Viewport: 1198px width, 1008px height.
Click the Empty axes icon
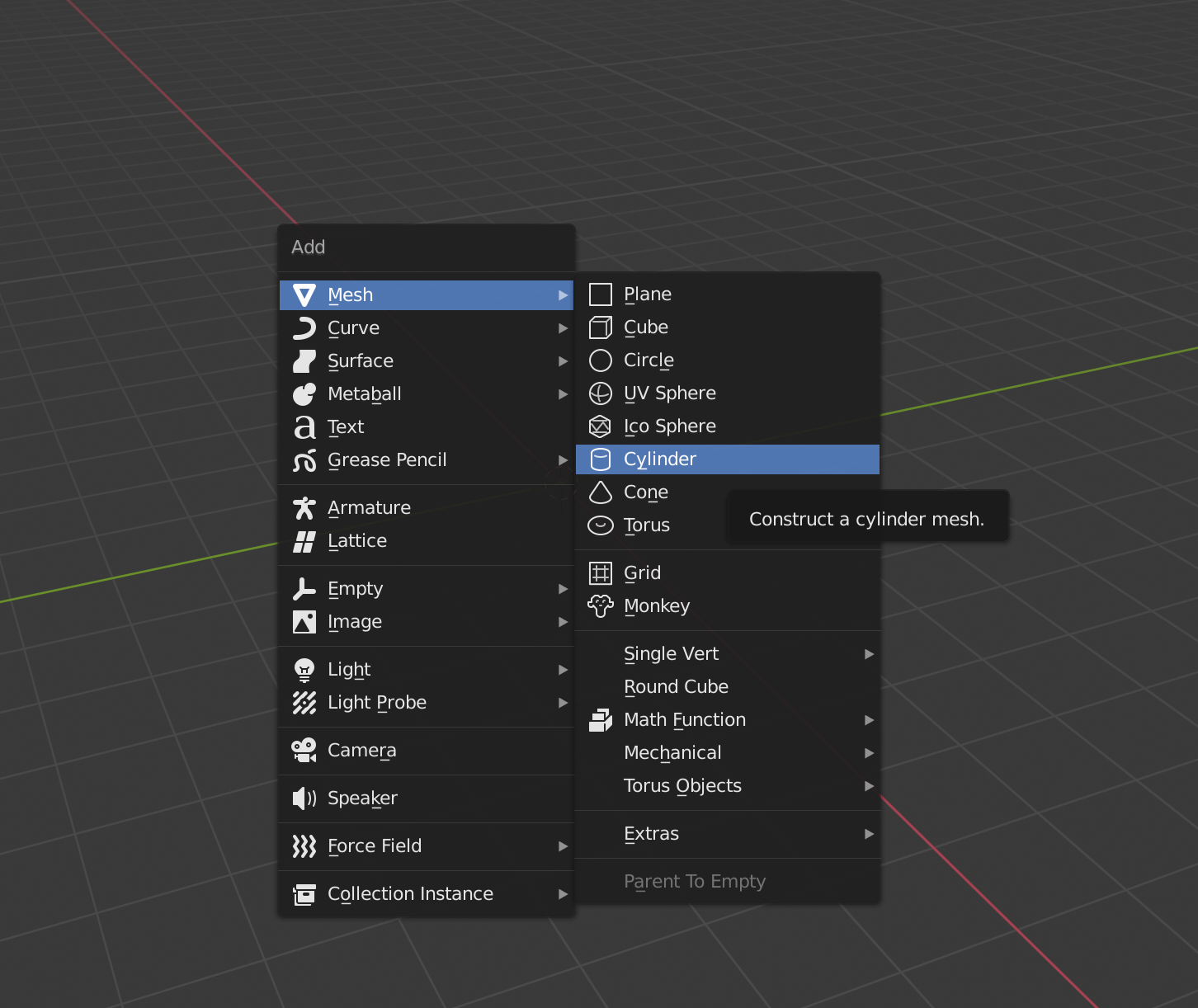coord(304,589)
